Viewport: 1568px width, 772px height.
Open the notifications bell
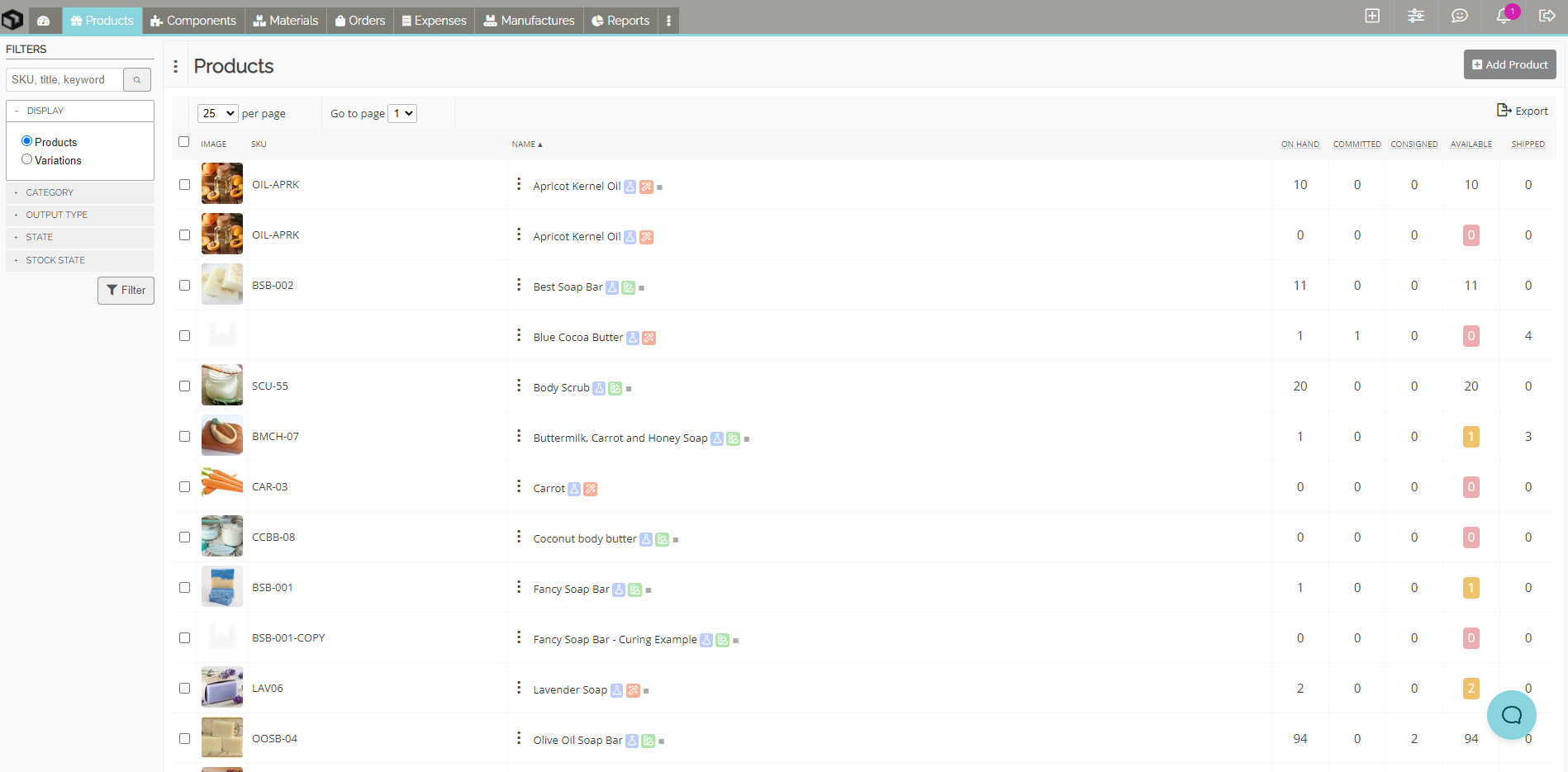tap(1503, 16)
